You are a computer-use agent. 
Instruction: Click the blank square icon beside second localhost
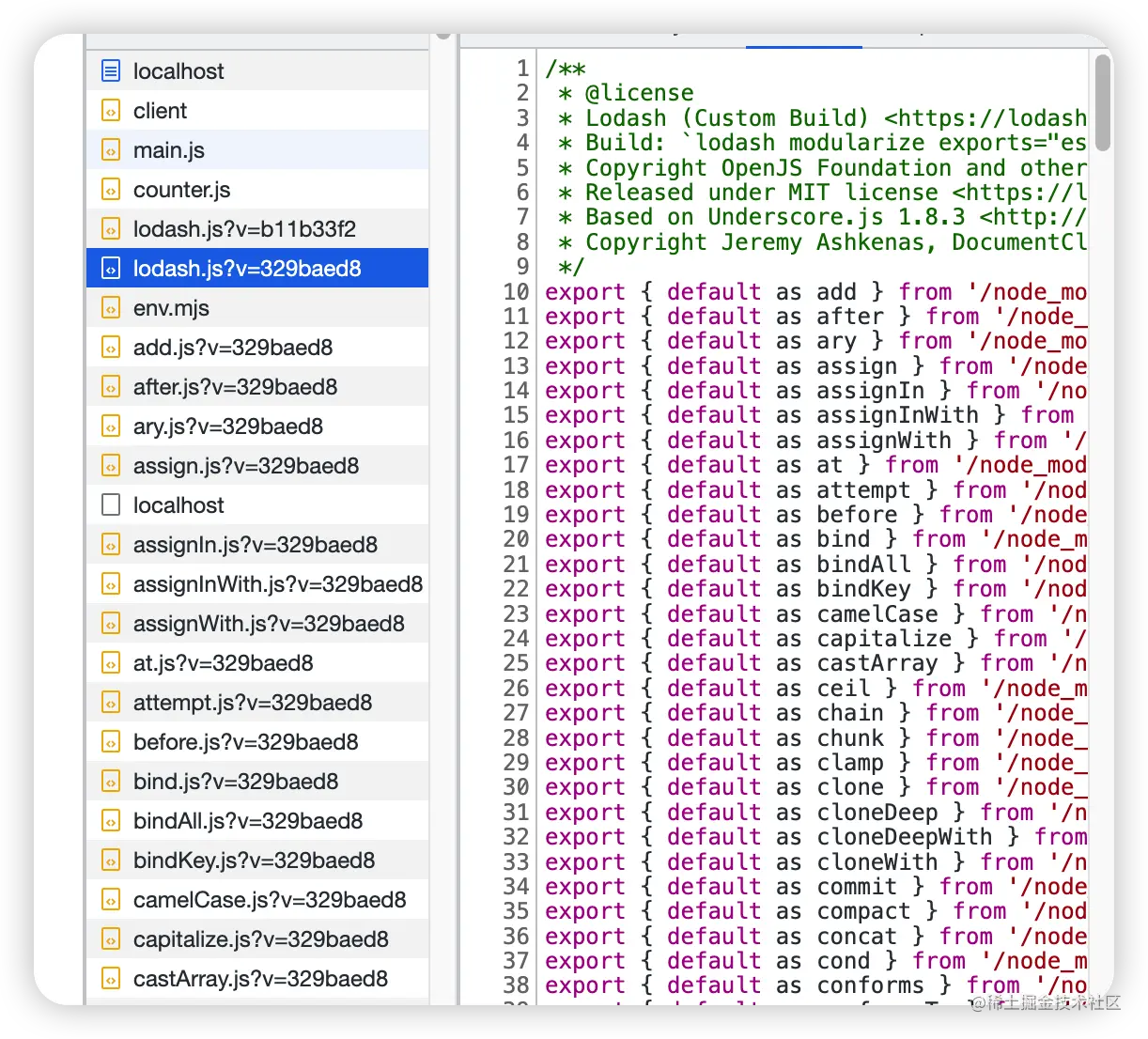(x=111, y=505)
